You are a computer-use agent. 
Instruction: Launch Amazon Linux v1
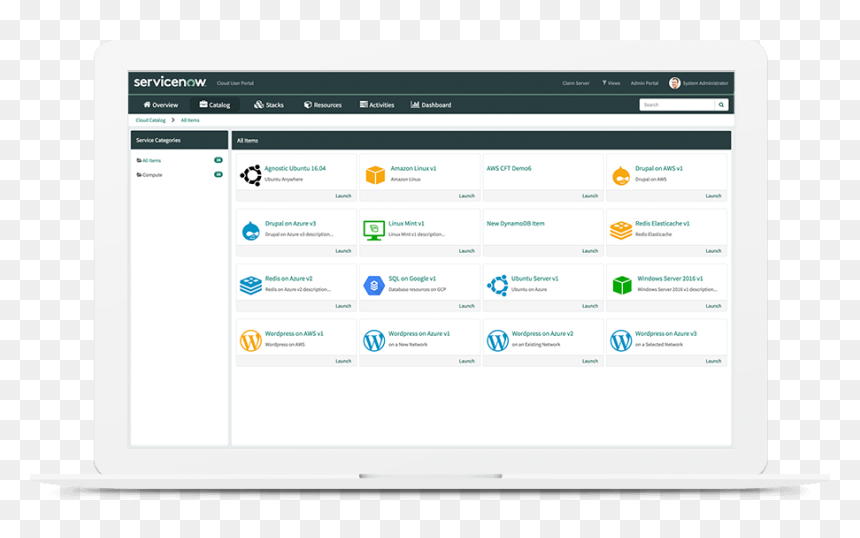[x=467, y=196]
